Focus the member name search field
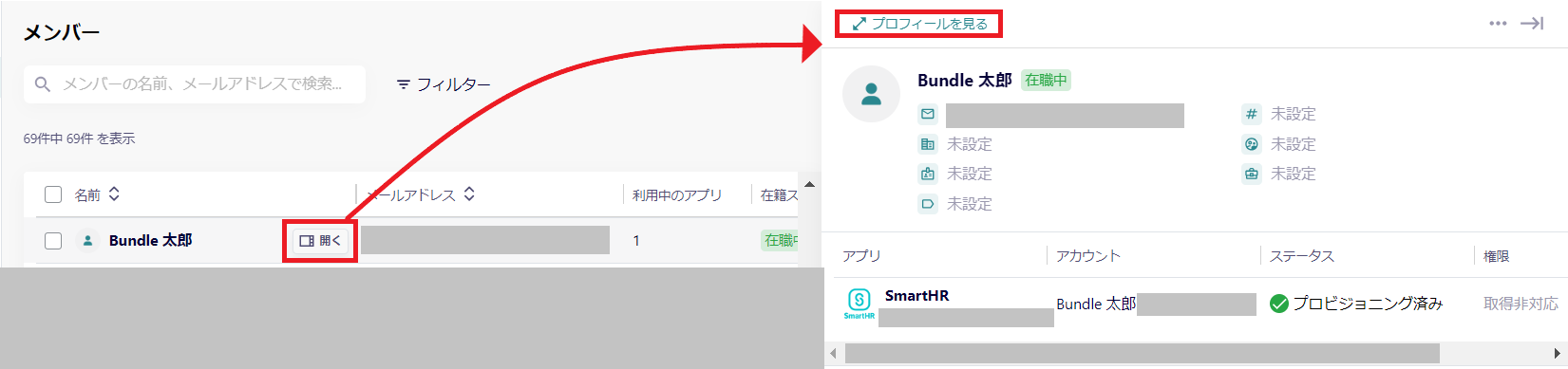Image resolution: width=1568 pixels, height=369 pixels. coord(195,84)
